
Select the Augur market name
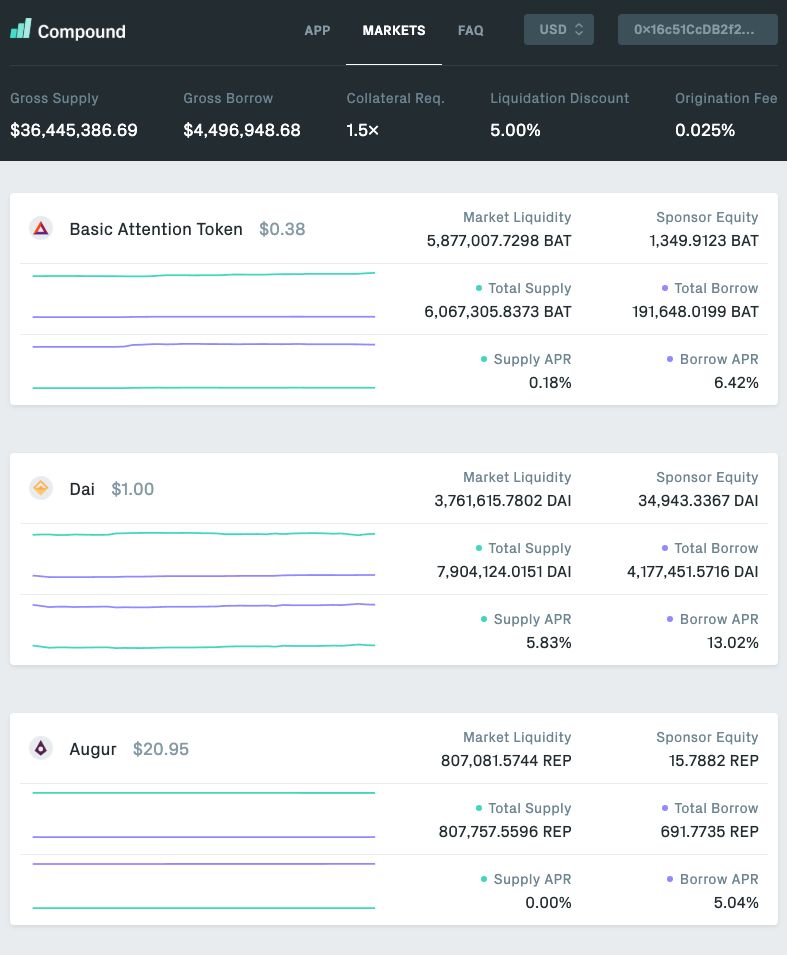[x=93, y=749]
